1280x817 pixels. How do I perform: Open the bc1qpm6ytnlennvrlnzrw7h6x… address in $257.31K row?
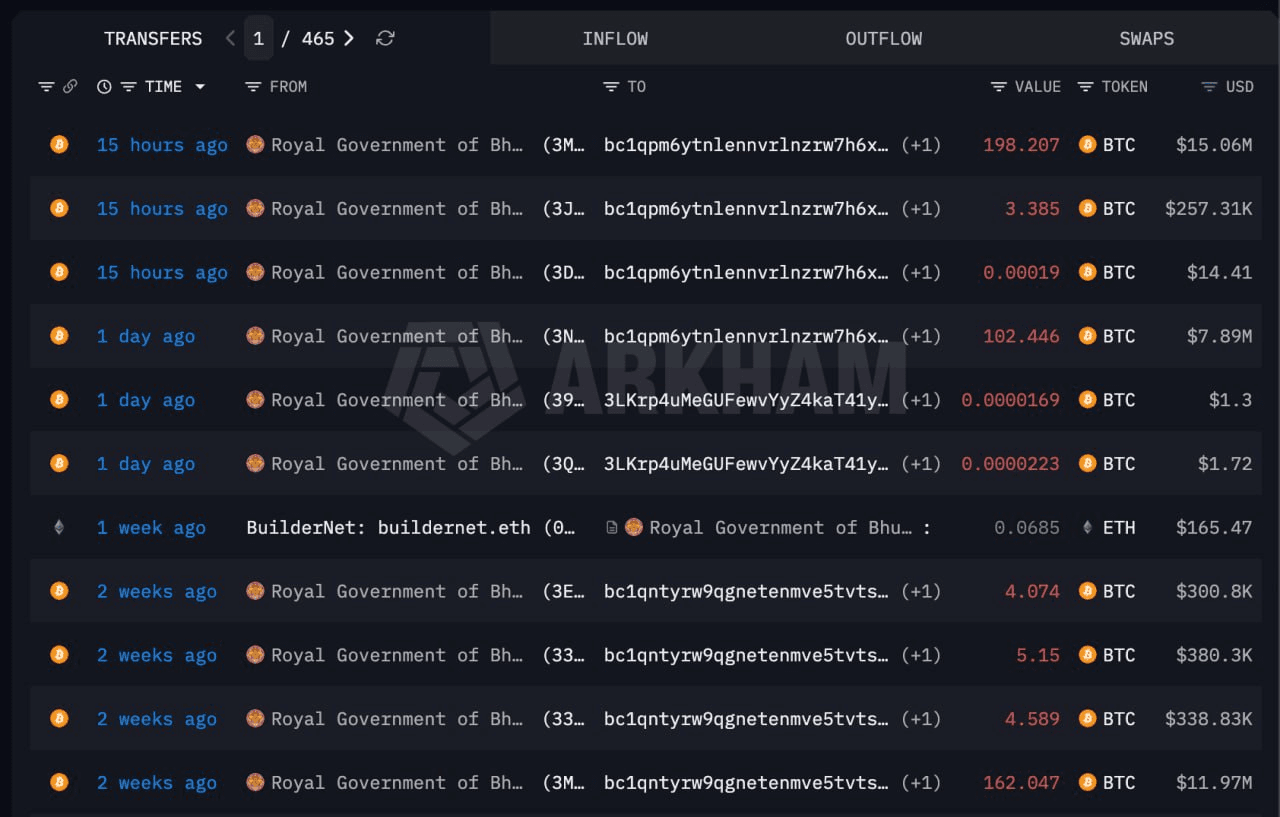[746, 209]
